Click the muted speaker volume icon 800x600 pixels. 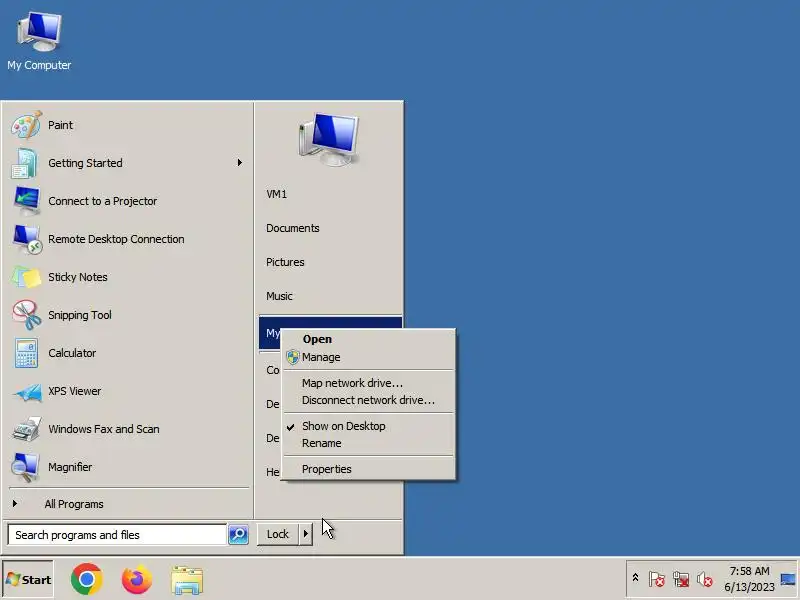(x=705, y=579)
